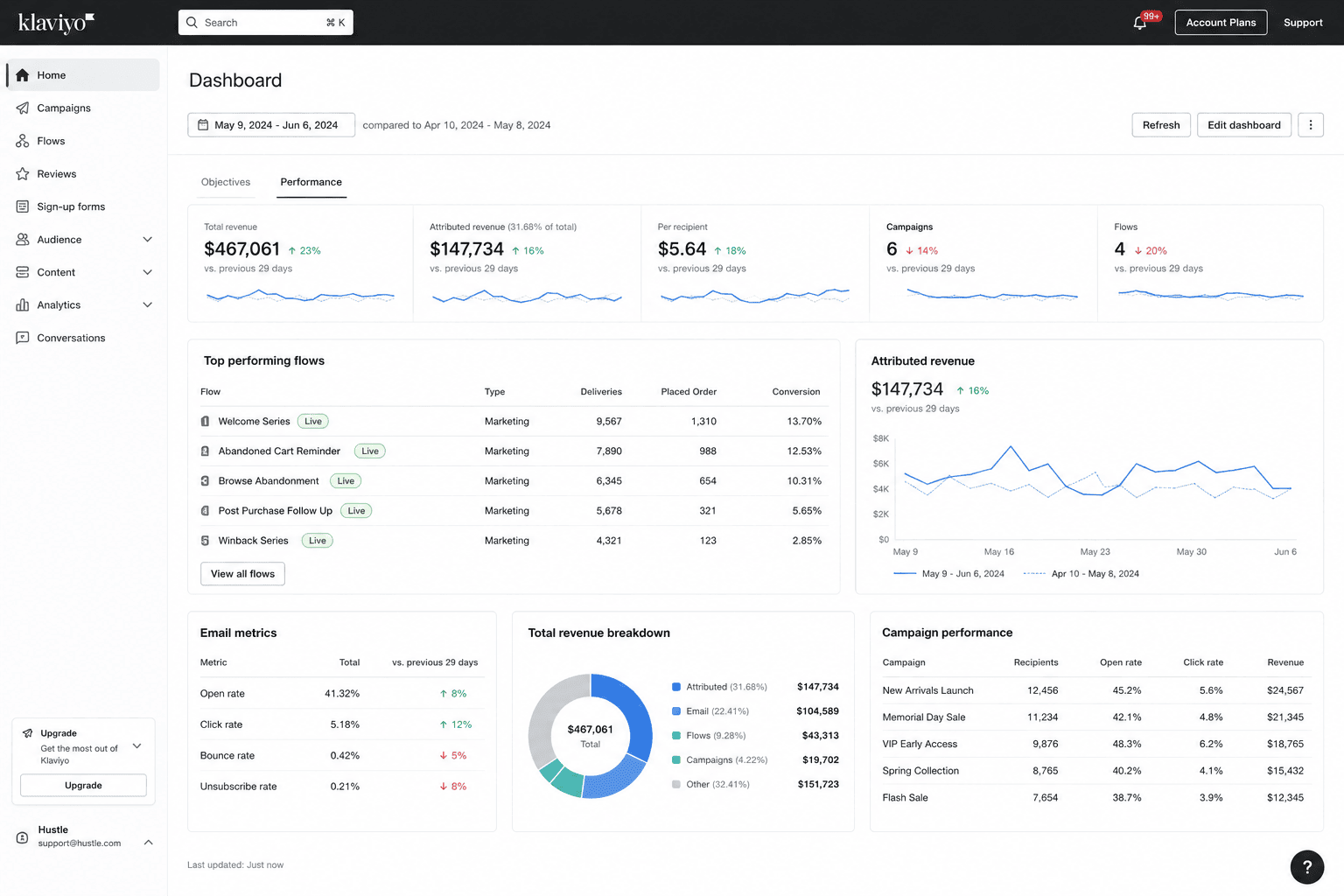The height and width of the screenshot is (896, 1344).
Task: Click the Open rate 41.32% value
Action: click(x=342, y=694)
